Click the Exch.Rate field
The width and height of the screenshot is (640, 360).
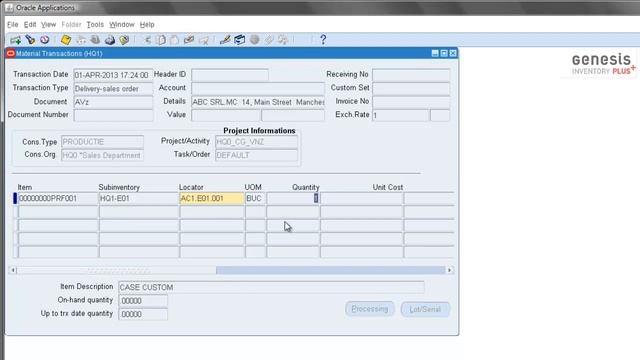pos(400,116)
